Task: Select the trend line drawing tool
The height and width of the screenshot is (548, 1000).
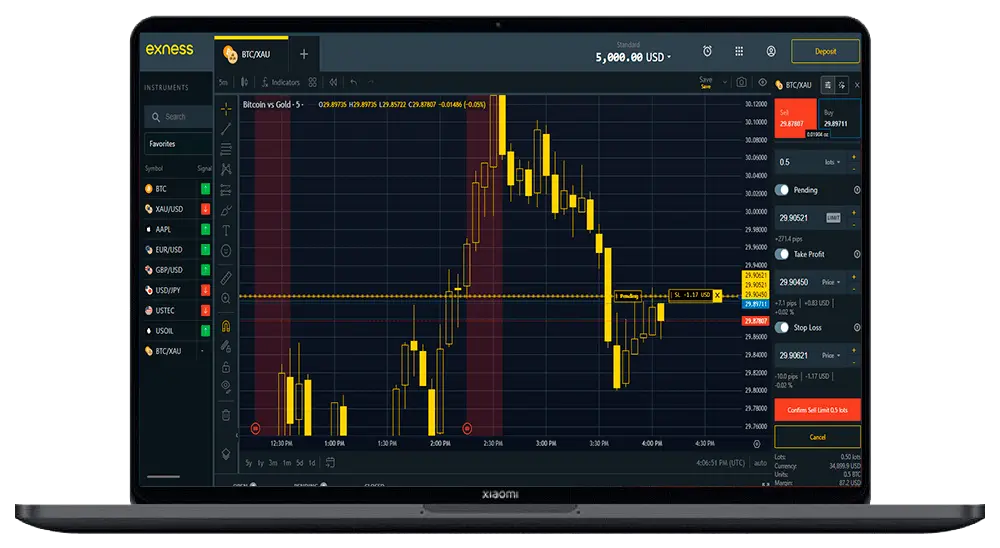Action: coord(226,127)
